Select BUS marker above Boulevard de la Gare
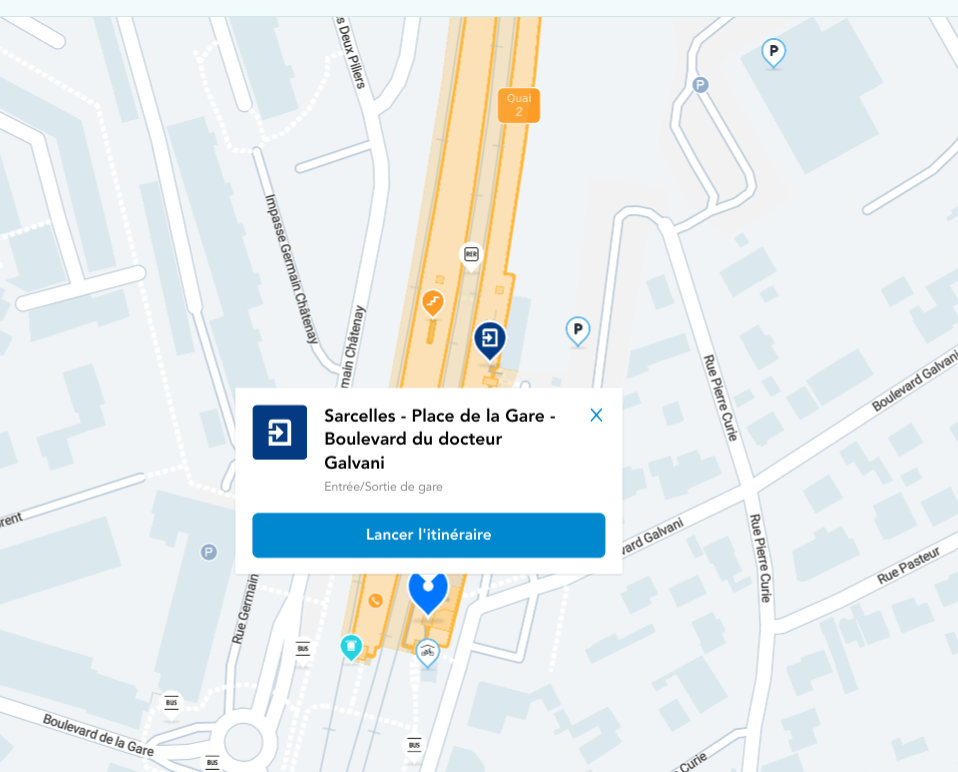The width and height of the screenshot is (958, 772). (x=171, y=702)
